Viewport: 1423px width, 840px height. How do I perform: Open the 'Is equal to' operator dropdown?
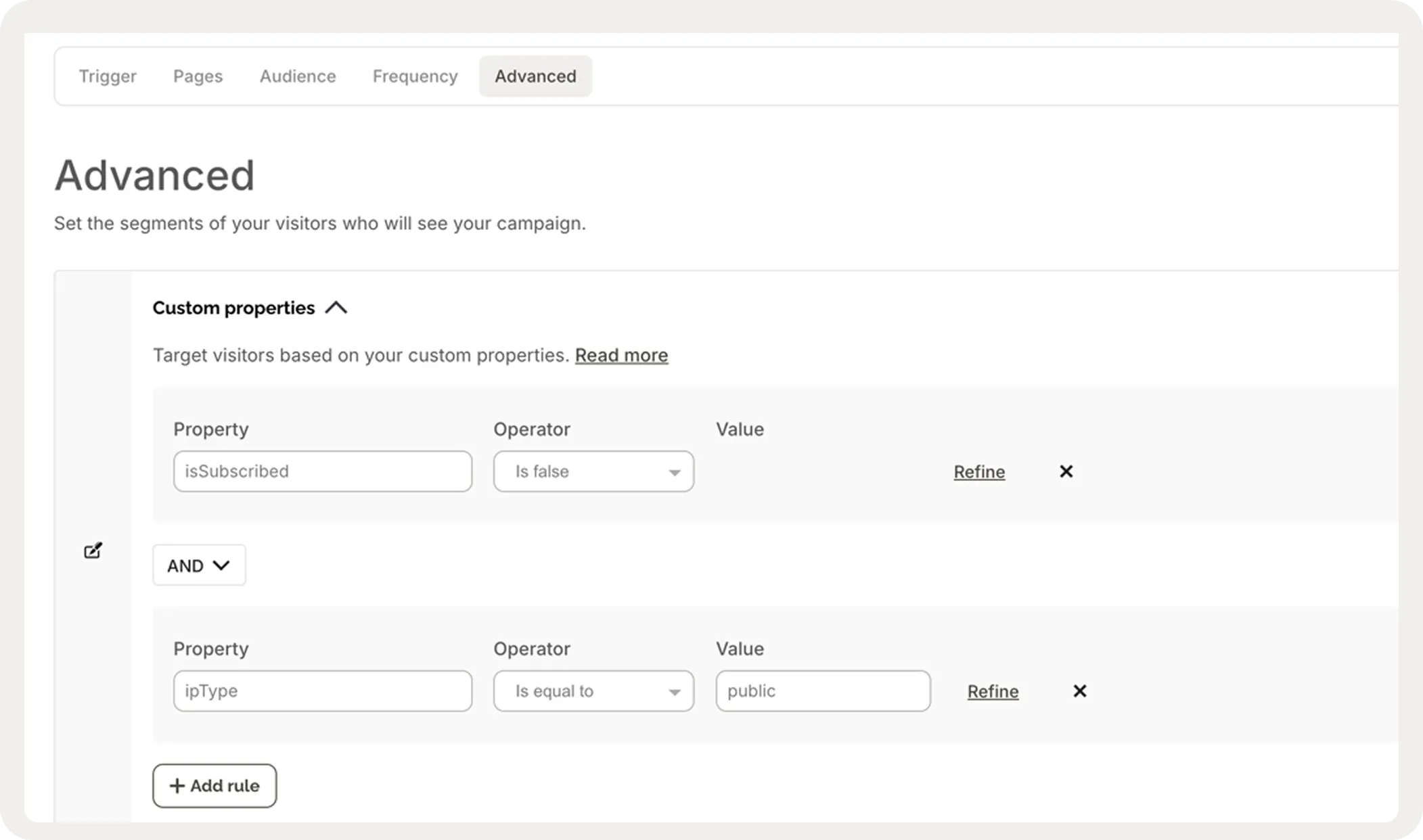593,691
